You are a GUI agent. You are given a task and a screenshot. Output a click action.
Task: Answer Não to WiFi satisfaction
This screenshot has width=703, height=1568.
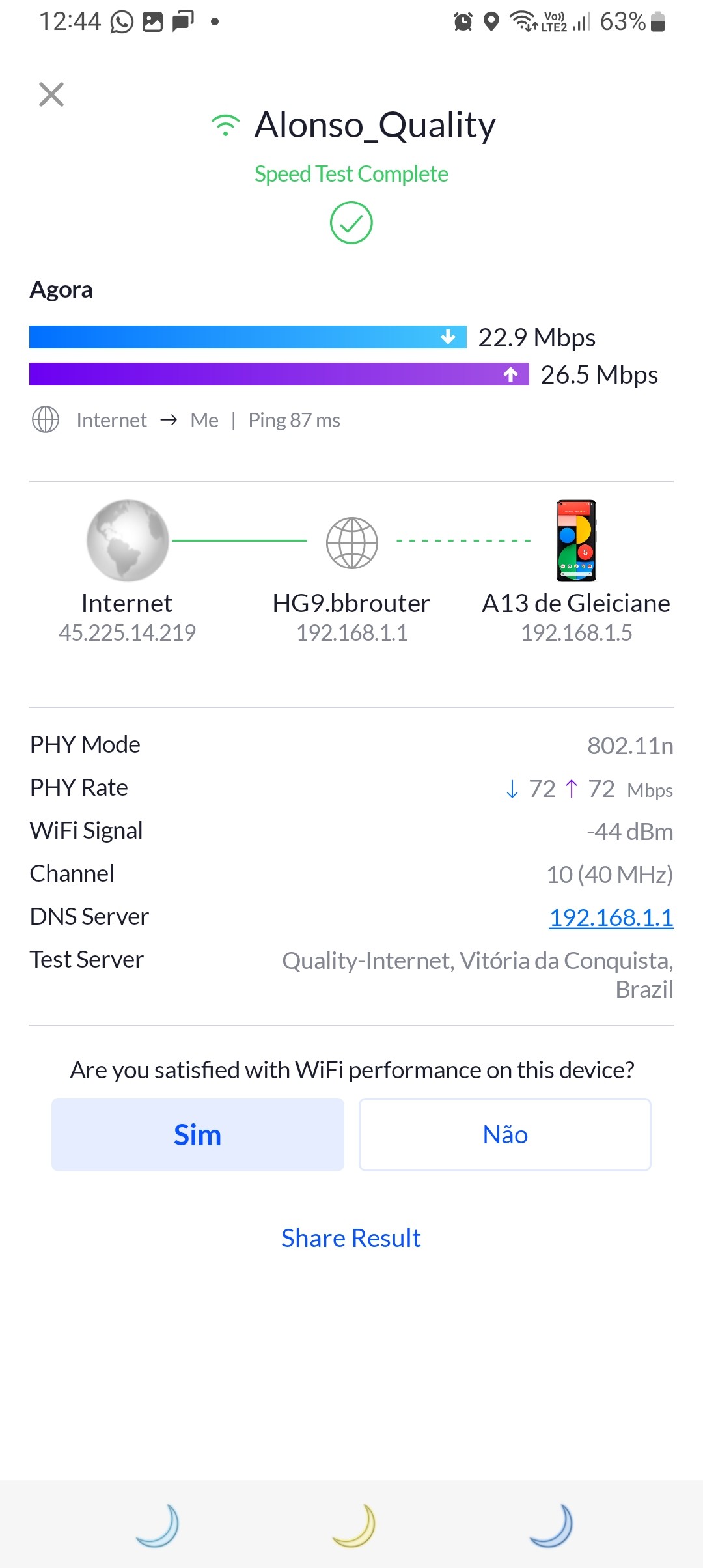(505, 1135)
